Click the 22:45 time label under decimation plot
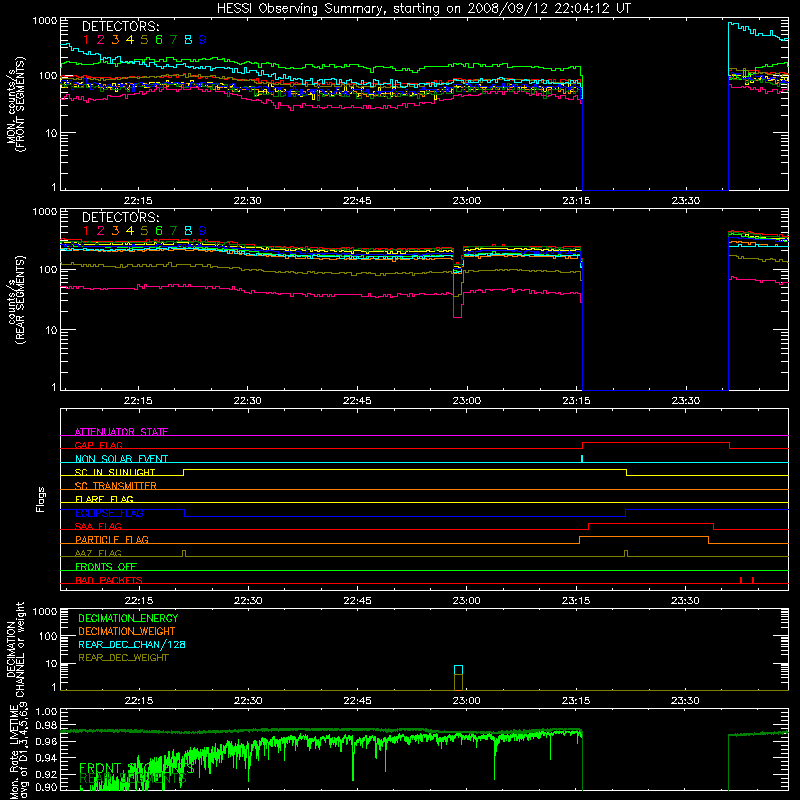The height and width of the screenshot is (800, 800). pyautogui.click(x=357, y=701)
